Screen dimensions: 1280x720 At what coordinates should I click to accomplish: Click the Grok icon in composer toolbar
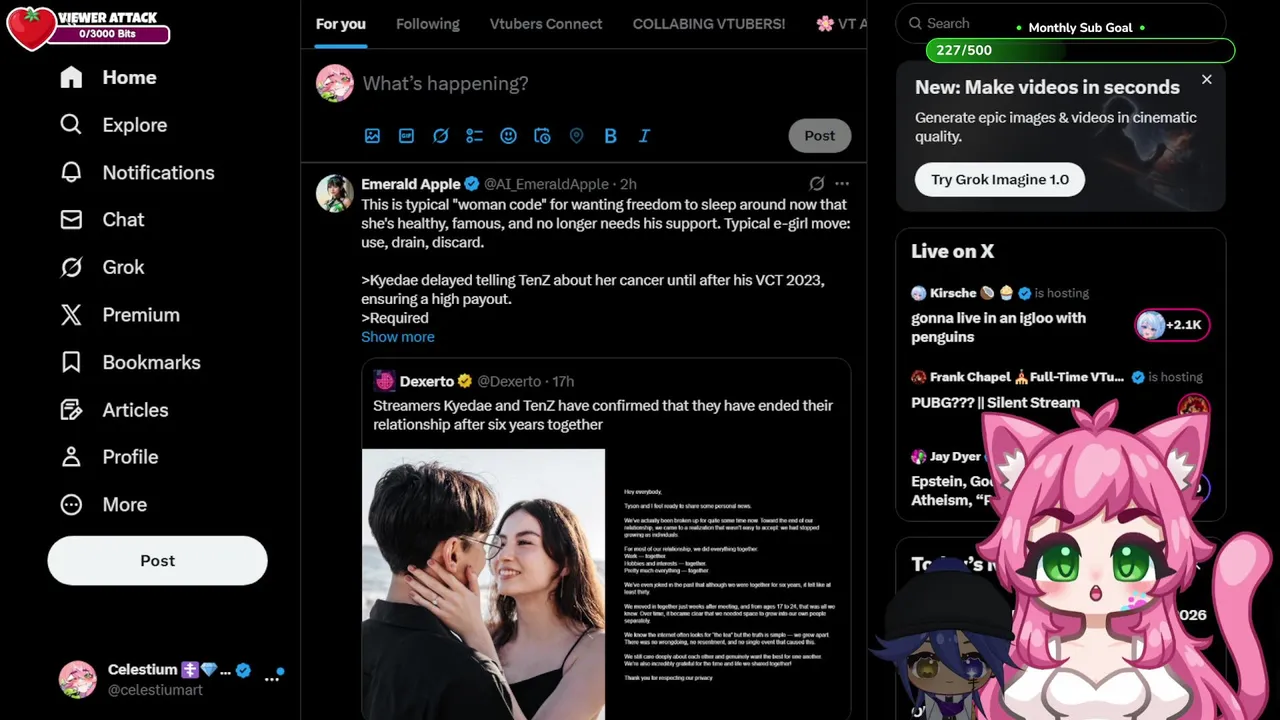(440, 136)
